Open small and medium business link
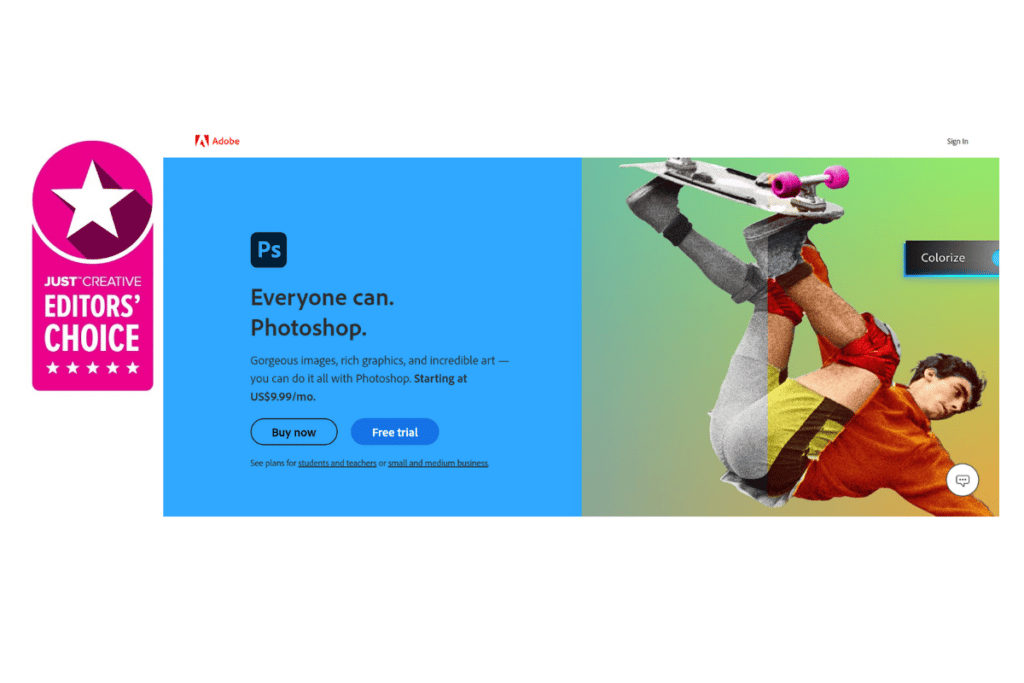The width and height of the screenshot is (1024, 683). pyautogui.click(x=438, y=463)
